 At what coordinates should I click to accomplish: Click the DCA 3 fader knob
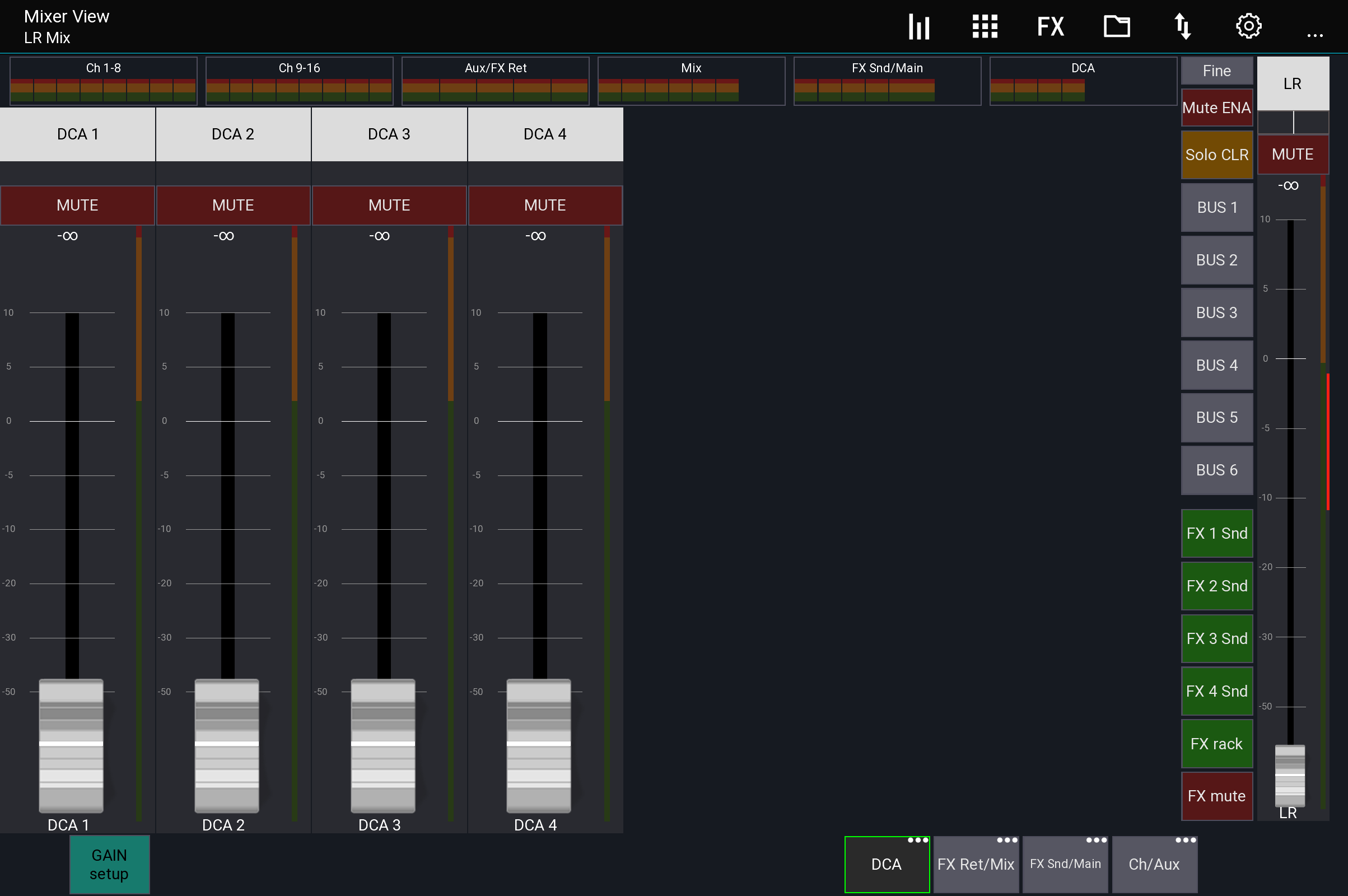[383, 746]
